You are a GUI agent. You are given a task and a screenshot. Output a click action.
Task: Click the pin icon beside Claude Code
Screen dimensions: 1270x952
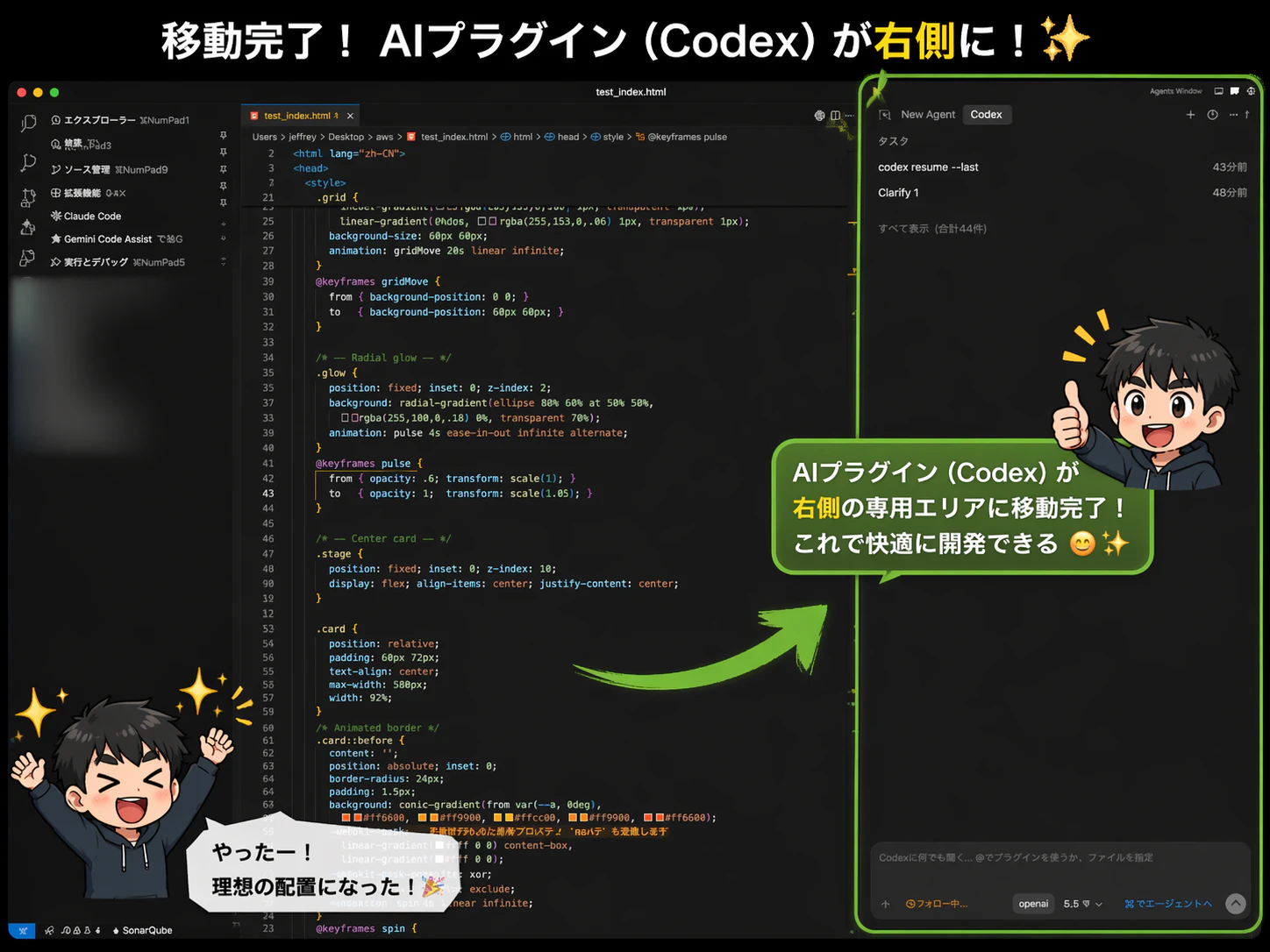pos(223,202)
